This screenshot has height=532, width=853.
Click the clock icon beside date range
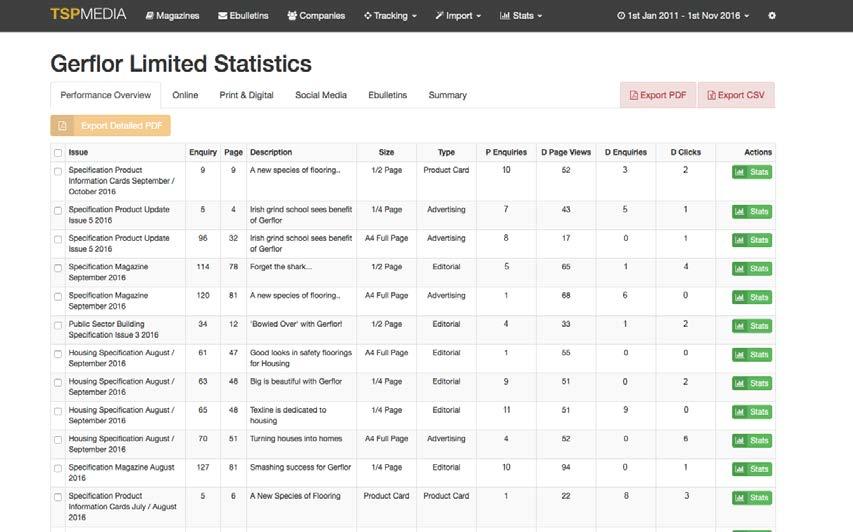point(621,16)
